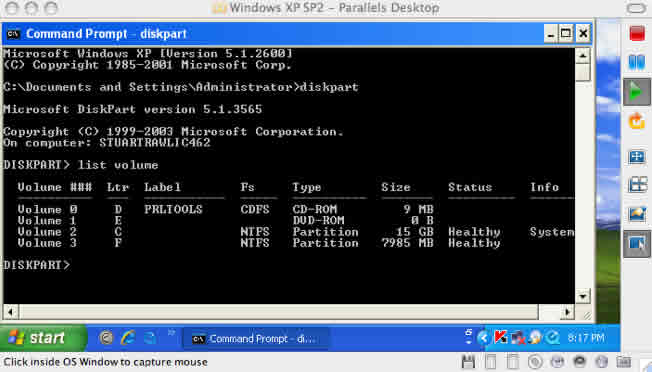The width and height of the screenshot is (652, 372).
Task: Click the last DISKPART> prompt line
Action: tap(37, 265)
